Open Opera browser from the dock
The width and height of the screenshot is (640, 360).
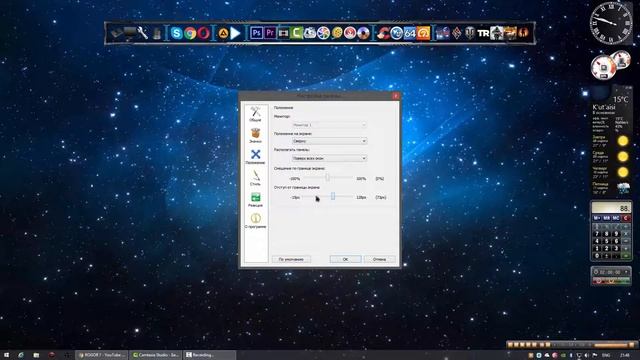point(204,33)
